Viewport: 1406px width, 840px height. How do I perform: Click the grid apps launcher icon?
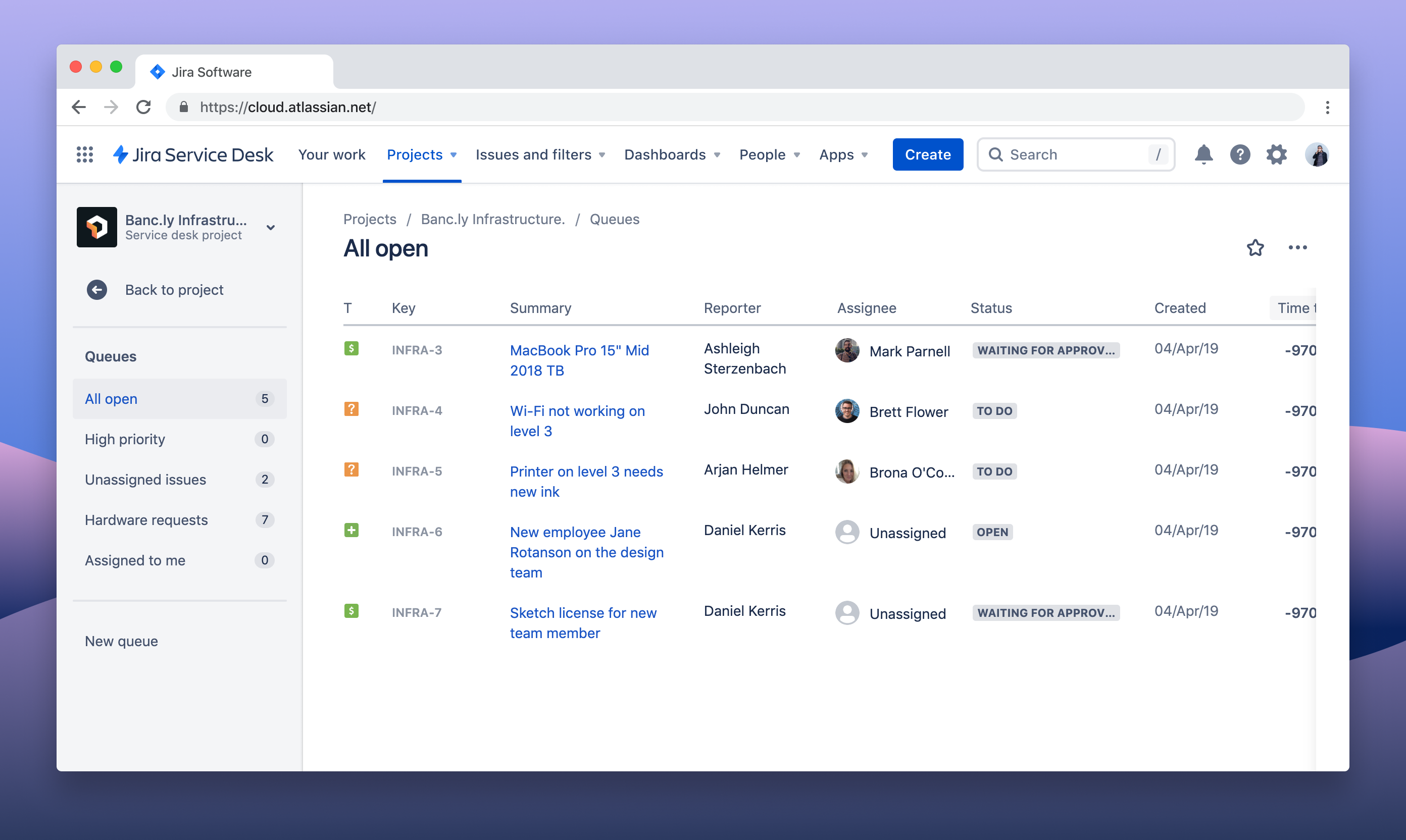click(x=84, y=154)
